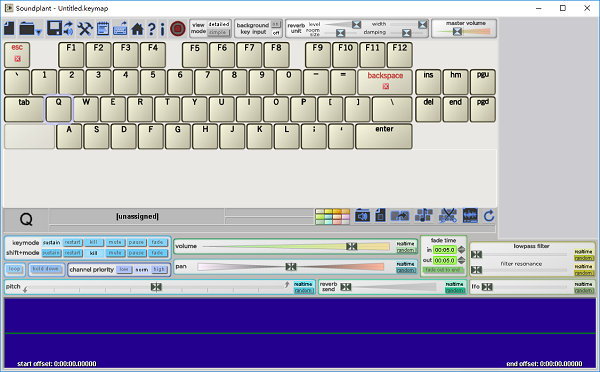Click the filter resonance slider handle
Screen dimensions: 600x372
tap(476, 270)
